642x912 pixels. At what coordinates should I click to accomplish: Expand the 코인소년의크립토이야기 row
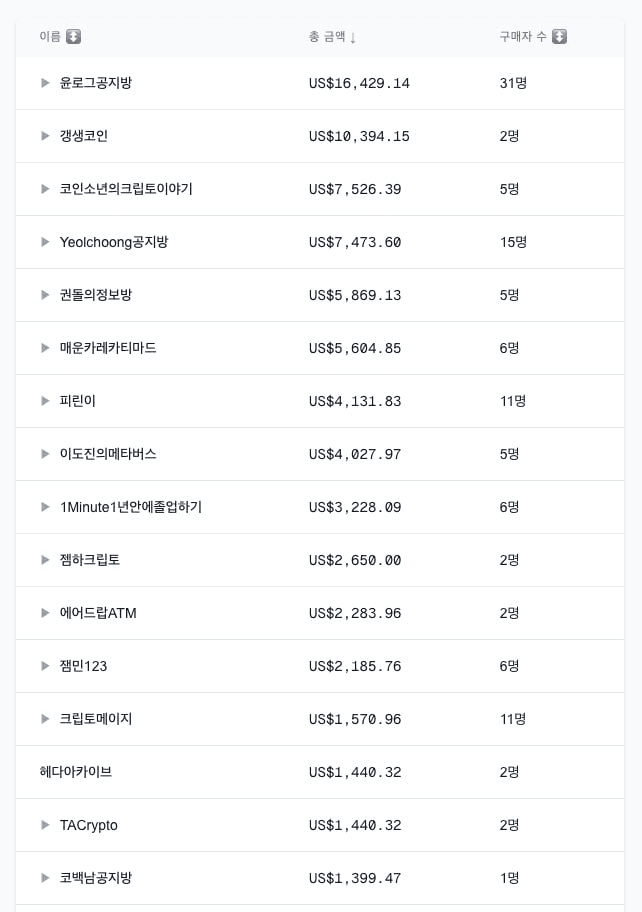tap(45, 189)
